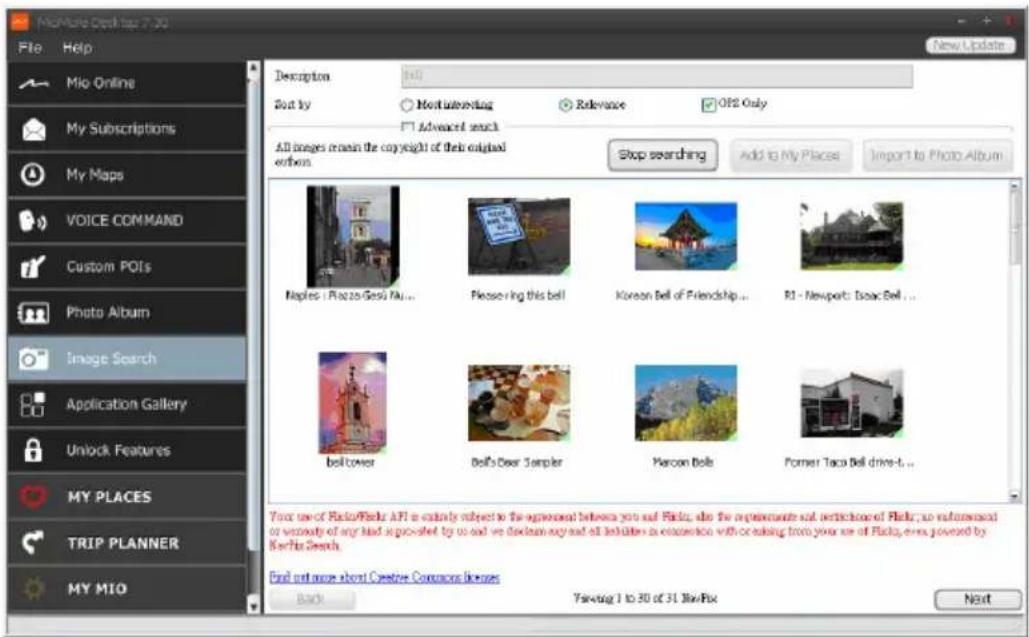This screenshot has width=1029, height=637.
Task: Click the Back page button
Action: pyautogui.click(x=312, y=599)
